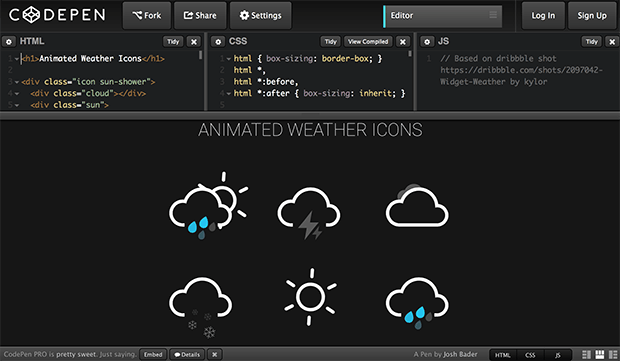Click the rainy cloud icon
This screenshot has width=620, height=361.
tap(417, 303)
